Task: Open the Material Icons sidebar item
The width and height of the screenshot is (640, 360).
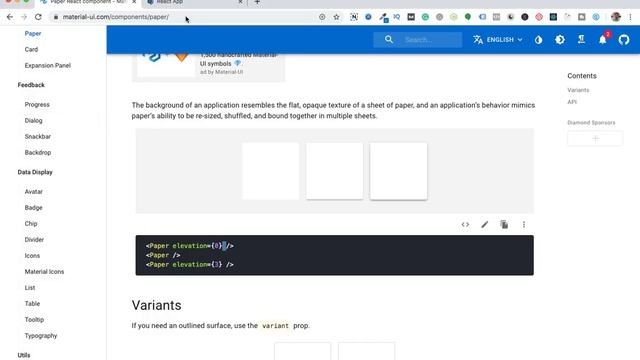Action: (x=44, y=271)
